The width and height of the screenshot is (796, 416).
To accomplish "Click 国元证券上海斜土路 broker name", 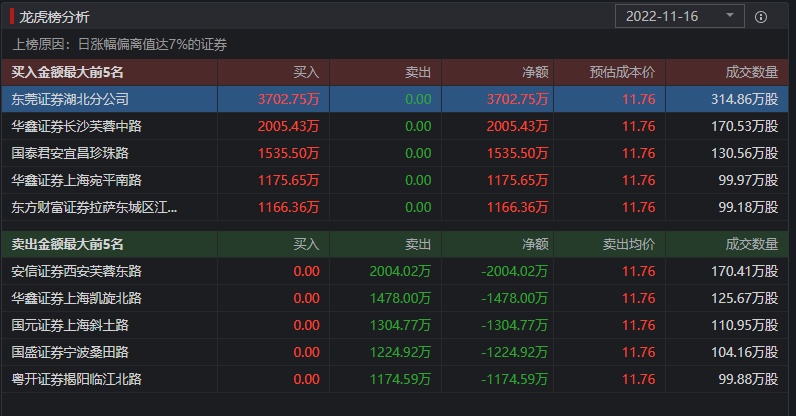I will 70,325.
